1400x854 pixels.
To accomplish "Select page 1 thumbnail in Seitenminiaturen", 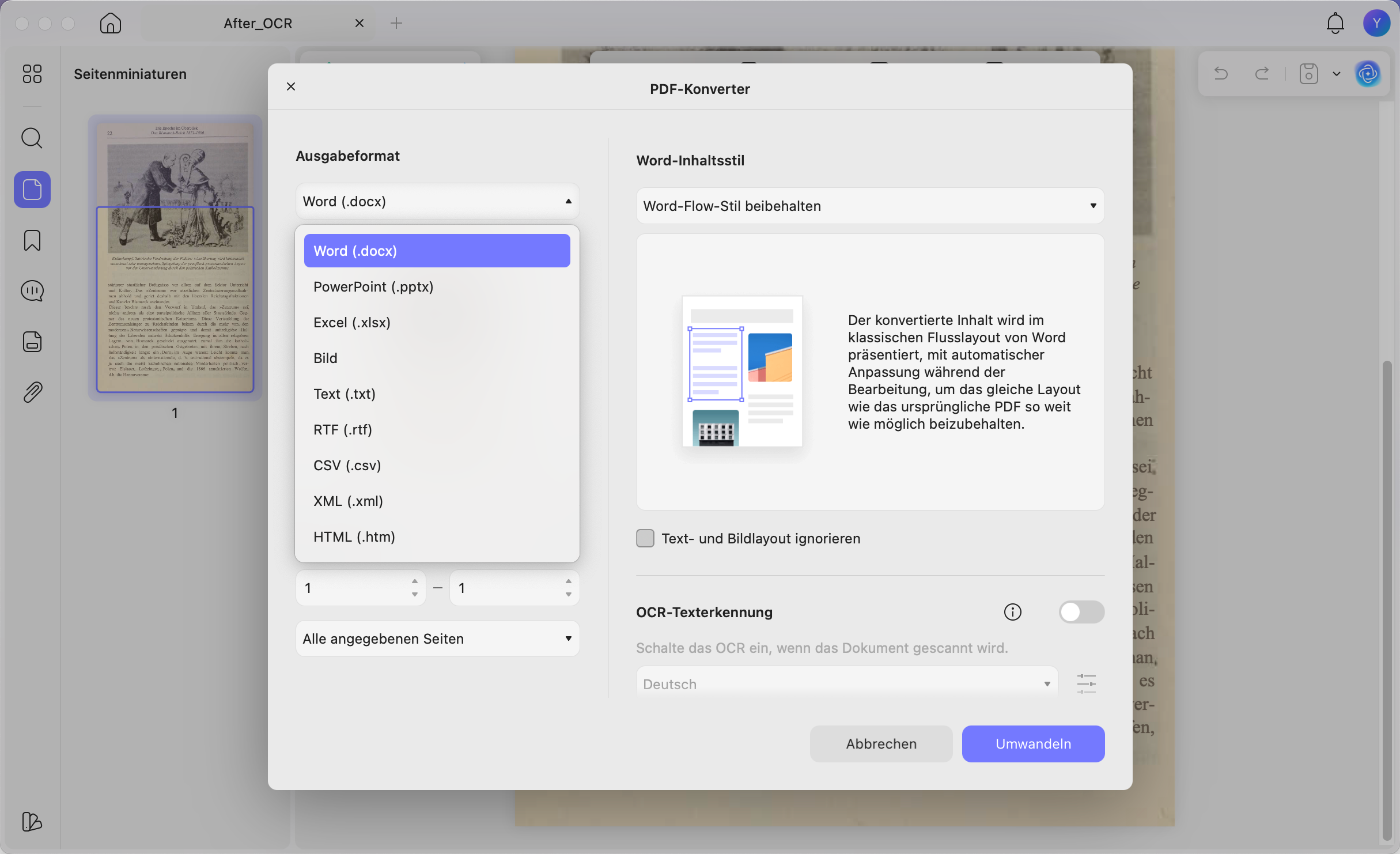I will point(175,258).
